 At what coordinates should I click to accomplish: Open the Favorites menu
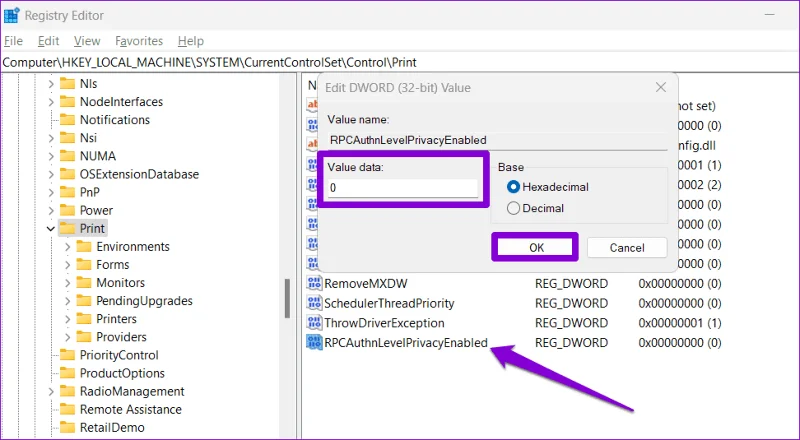click(139, 41)
